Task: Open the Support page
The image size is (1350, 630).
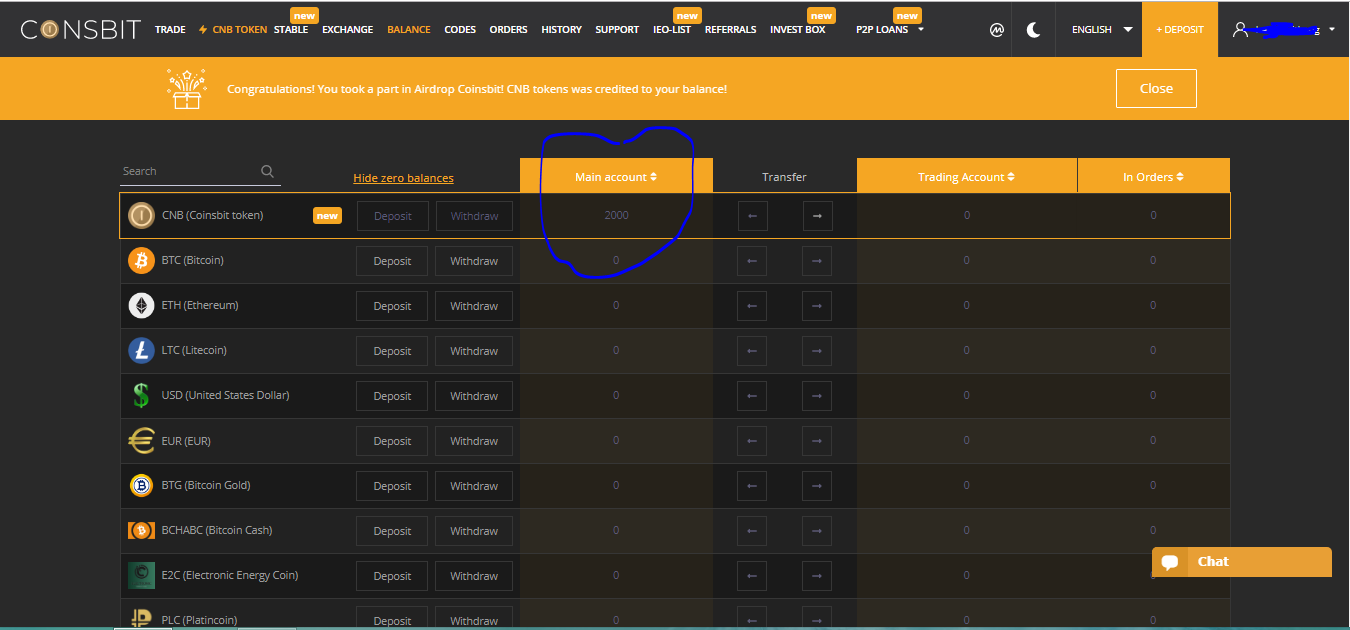Action: (x=617, y=30)
